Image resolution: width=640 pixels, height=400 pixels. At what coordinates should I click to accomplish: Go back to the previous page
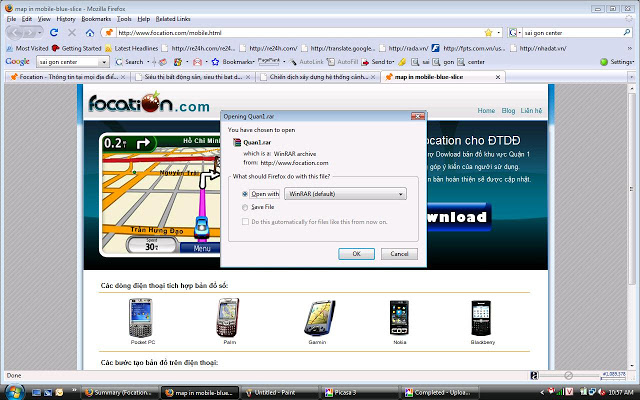(x=16, y=32)
